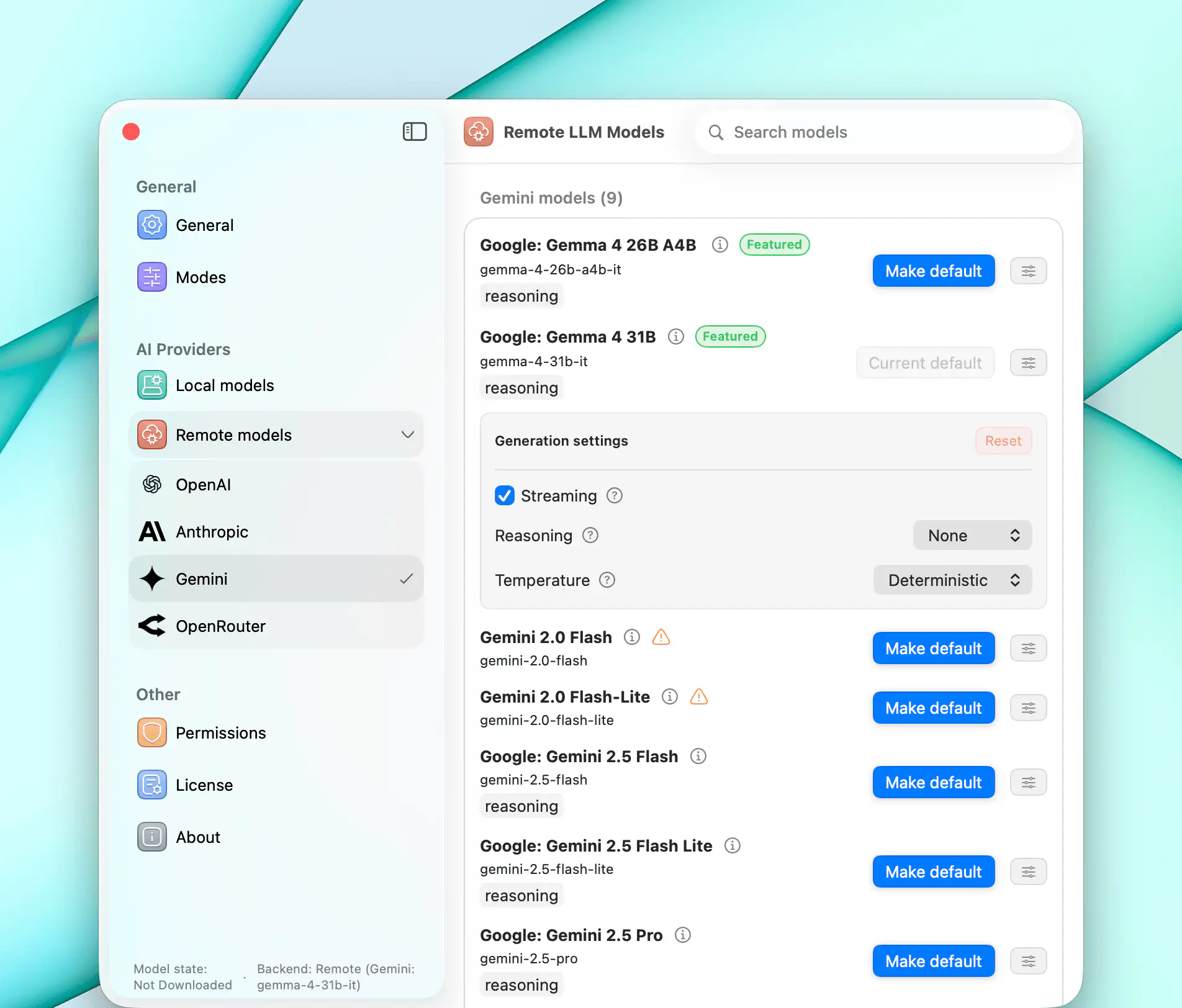The image size is (1182, 1008).
Task: Open the Temperature Deterministic dropdown
Action: pos(952,580)
